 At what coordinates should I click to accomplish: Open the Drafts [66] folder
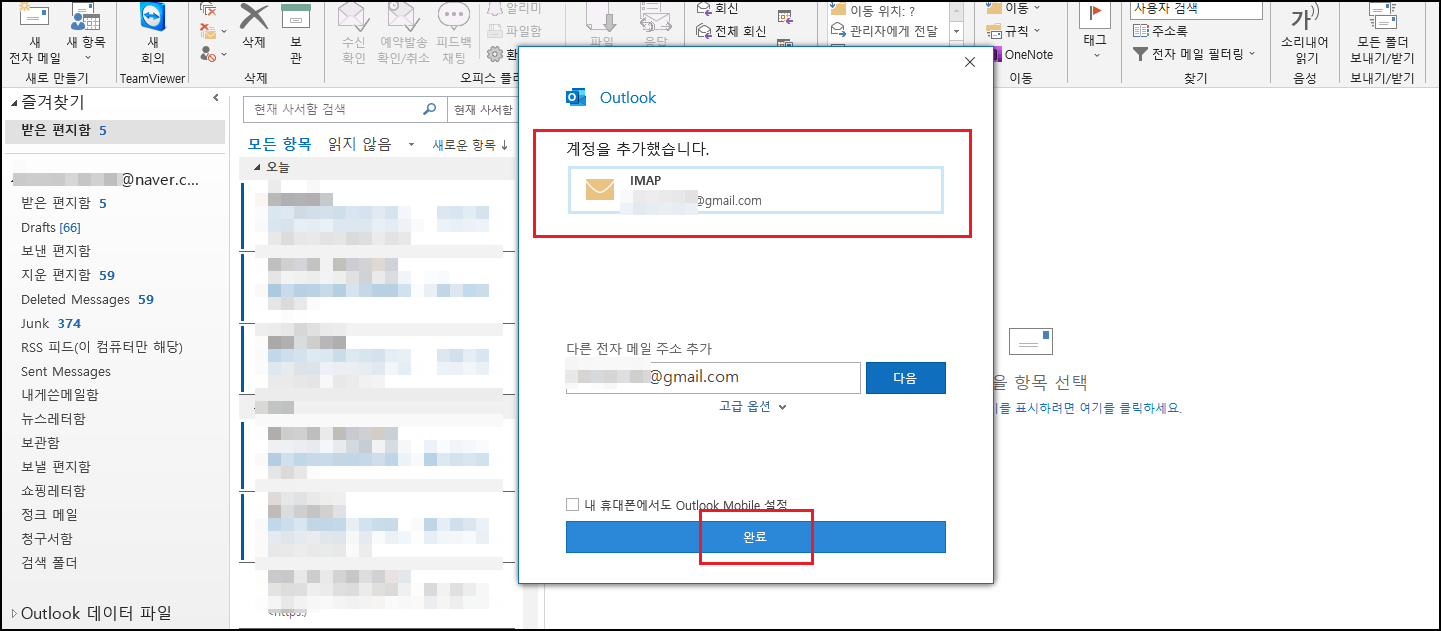51,227
